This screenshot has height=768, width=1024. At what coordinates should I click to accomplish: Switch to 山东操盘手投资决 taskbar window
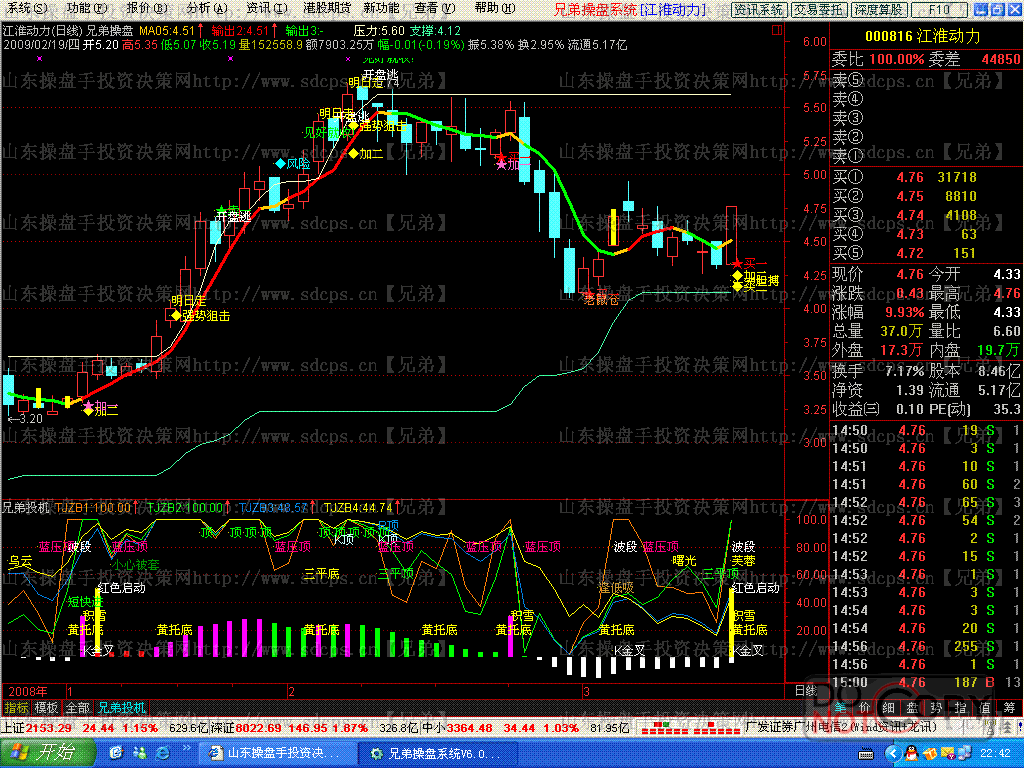pos(276,754)
